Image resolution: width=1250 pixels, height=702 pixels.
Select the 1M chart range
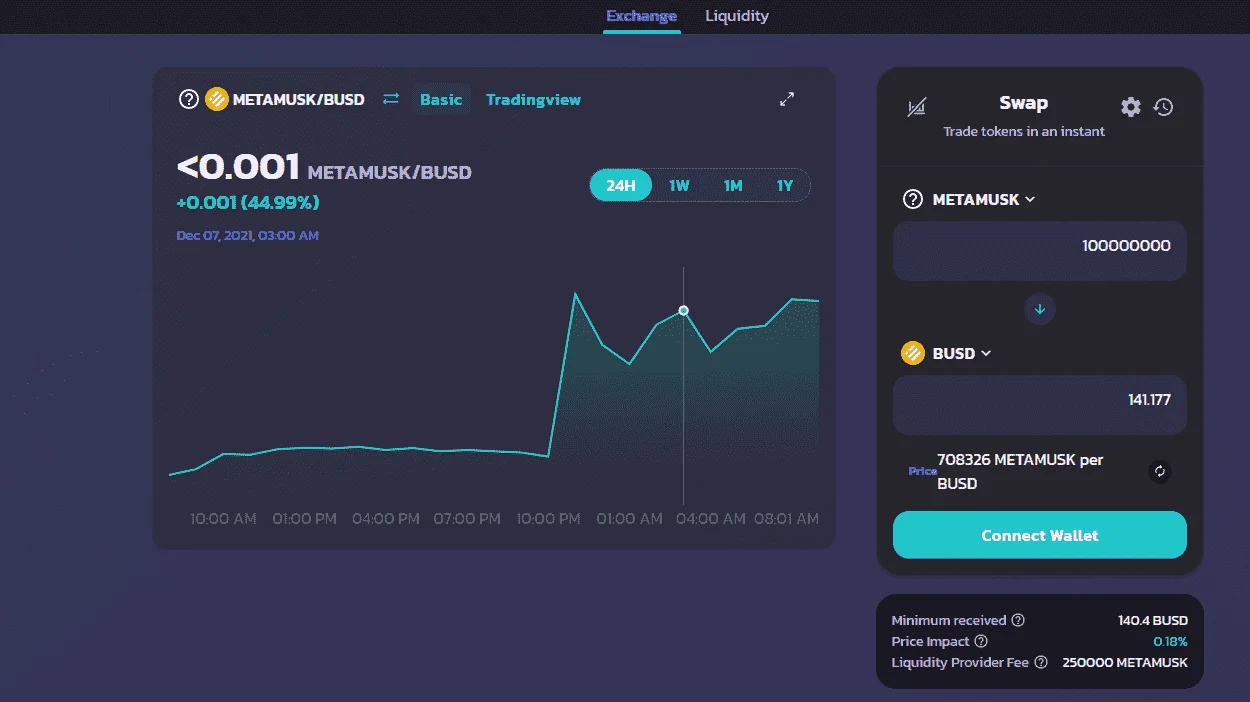coord(733,185)
